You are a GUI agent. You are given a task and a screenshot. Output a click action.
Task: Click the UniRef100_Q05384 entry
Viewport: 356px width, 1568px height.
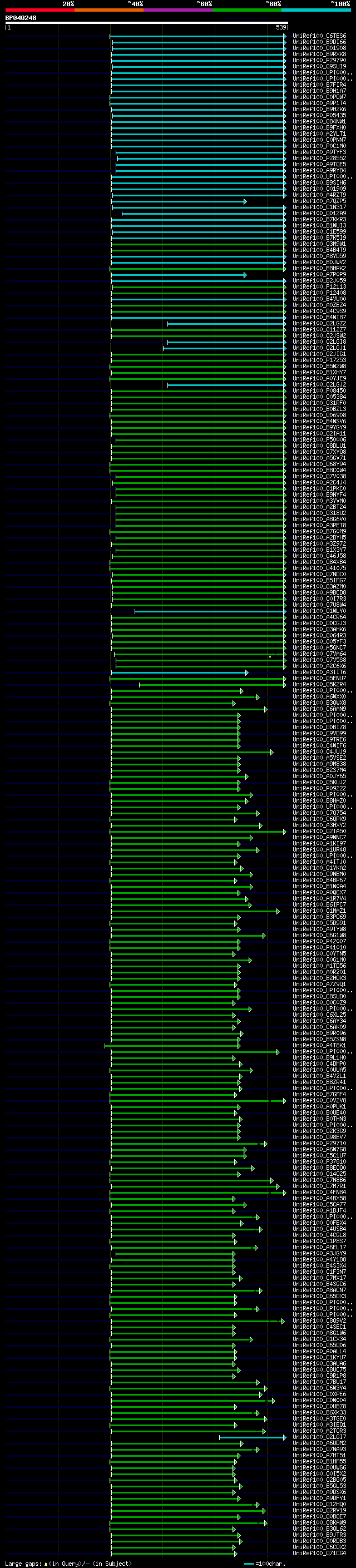coord(319,397)
